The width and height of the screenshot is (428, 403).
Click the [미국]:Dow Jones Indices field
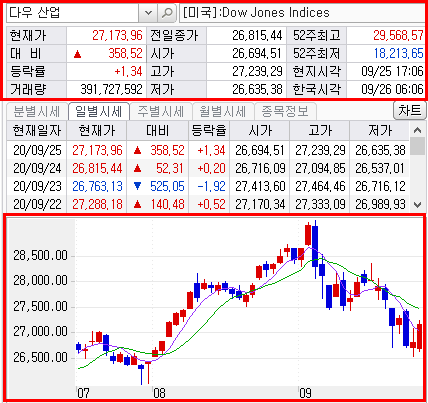coord(303,13)
